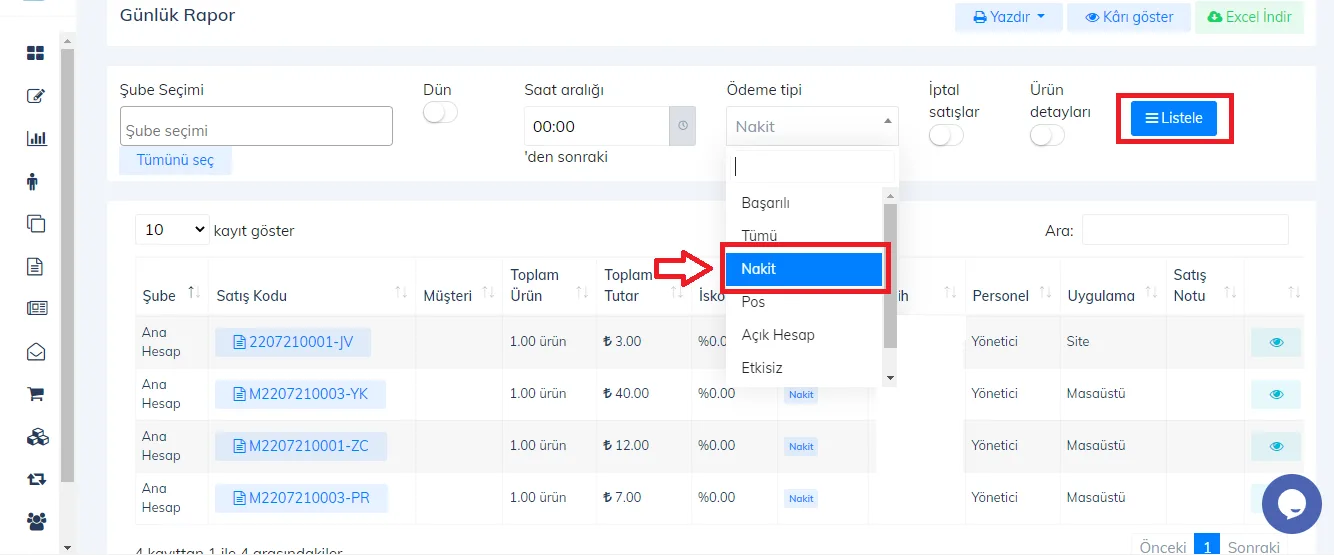Select Açık Hesap in payment type list

[805, 335]
